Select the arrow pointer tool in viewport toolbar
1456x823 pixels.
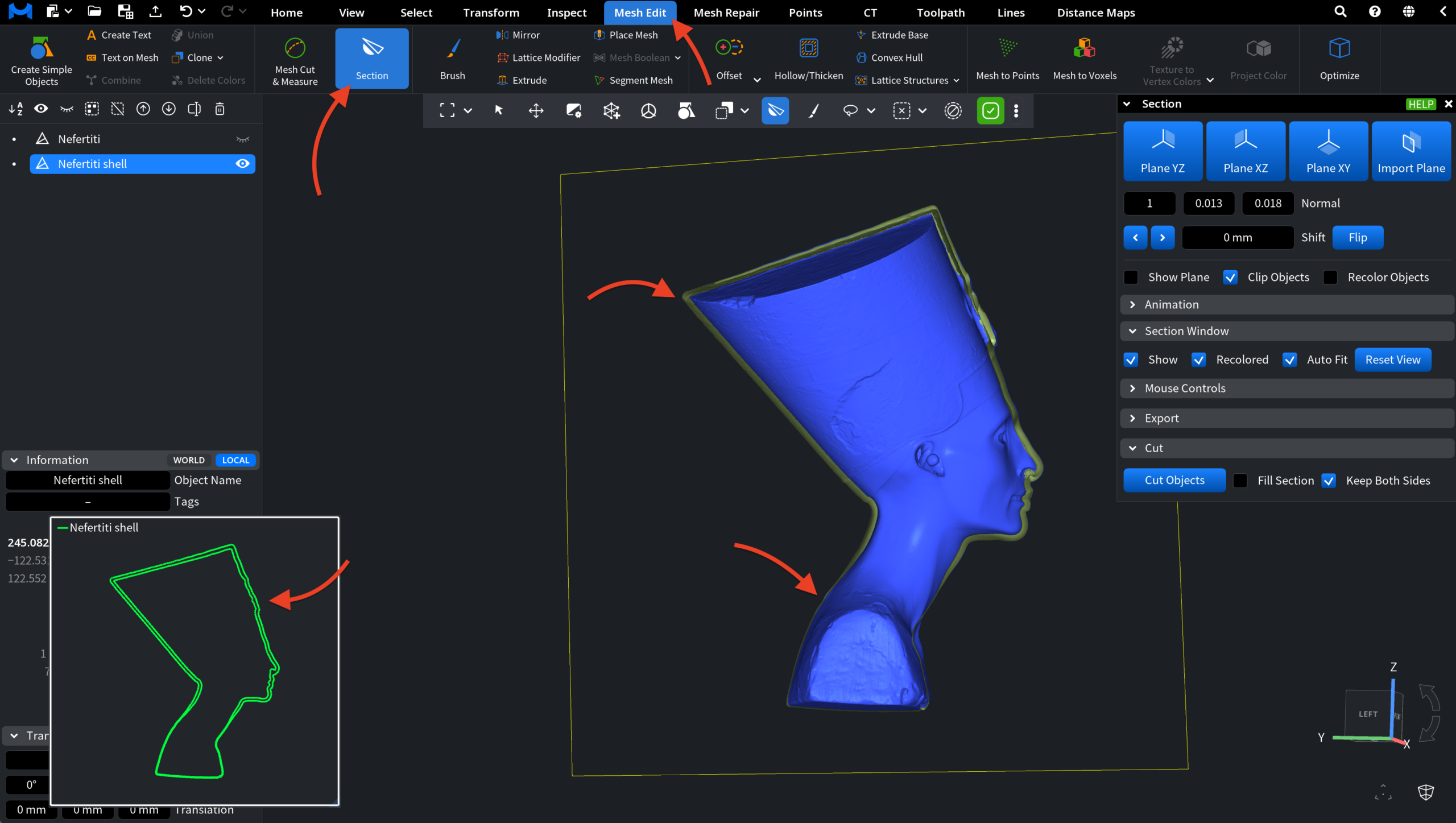click(x=499, y=110)
